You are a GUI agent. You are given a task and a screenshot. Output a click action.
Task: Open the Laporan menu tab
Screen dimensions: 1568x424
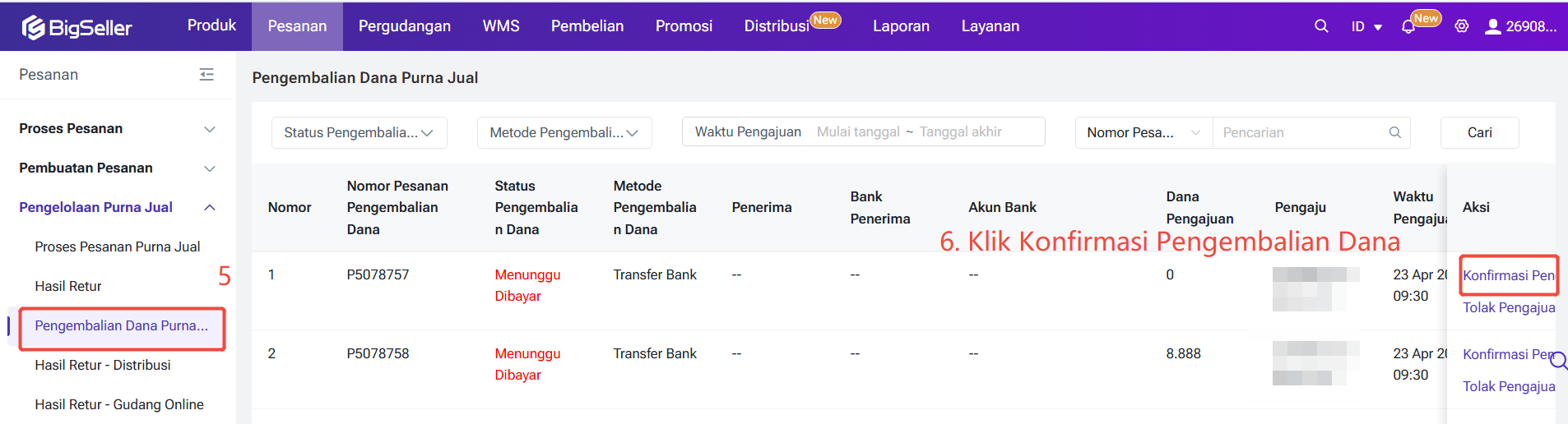tap(901, 26)
